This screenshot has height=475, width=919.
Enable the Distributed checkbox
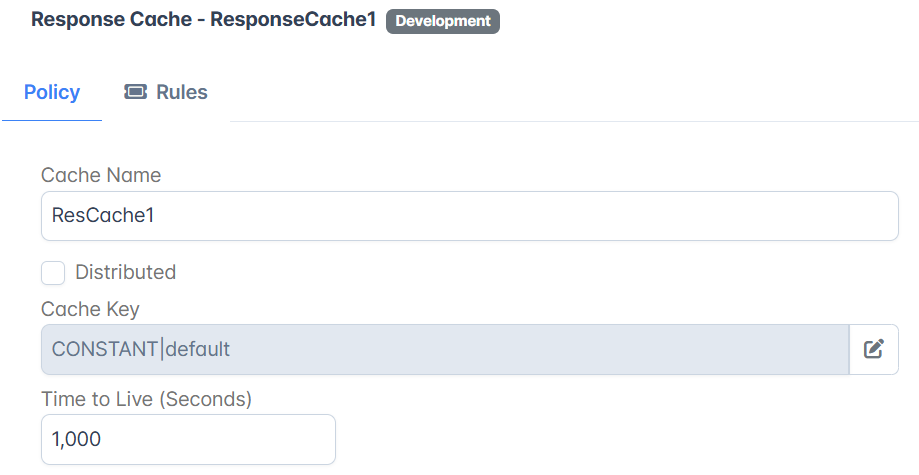point(53,273)
